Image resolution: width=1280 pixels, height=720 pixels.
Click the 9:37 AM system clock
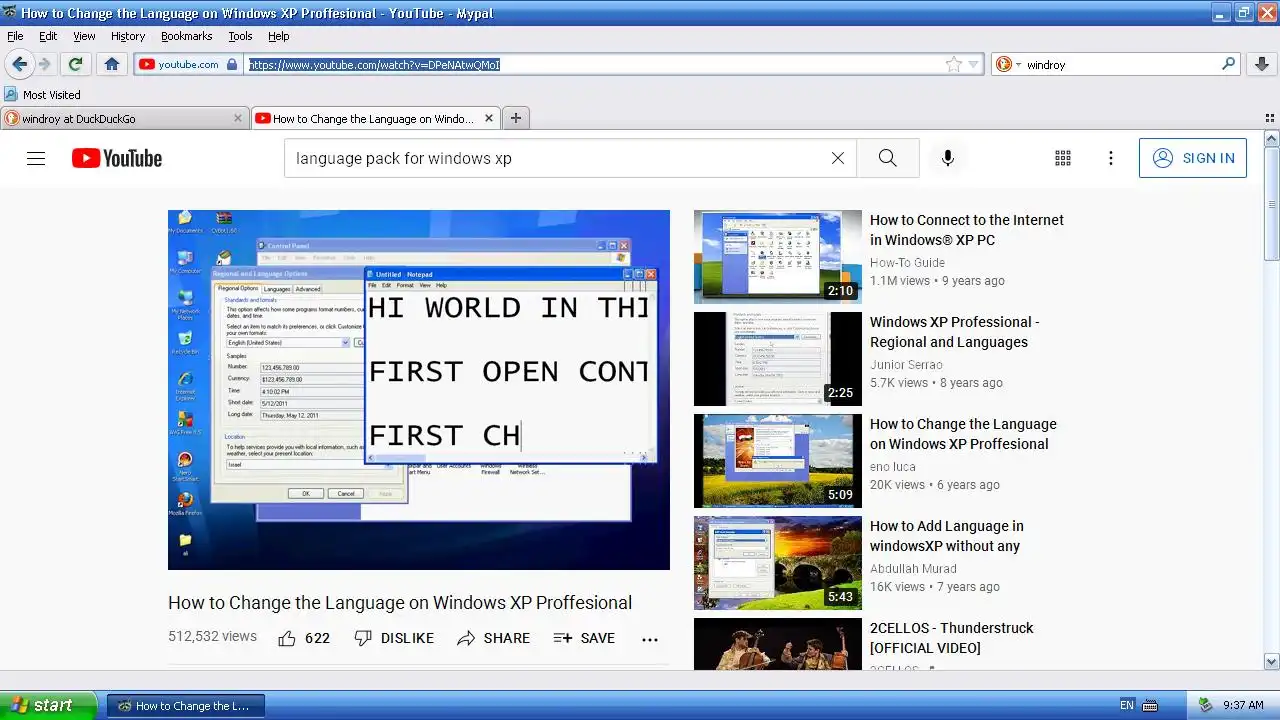pos(1243,705)
